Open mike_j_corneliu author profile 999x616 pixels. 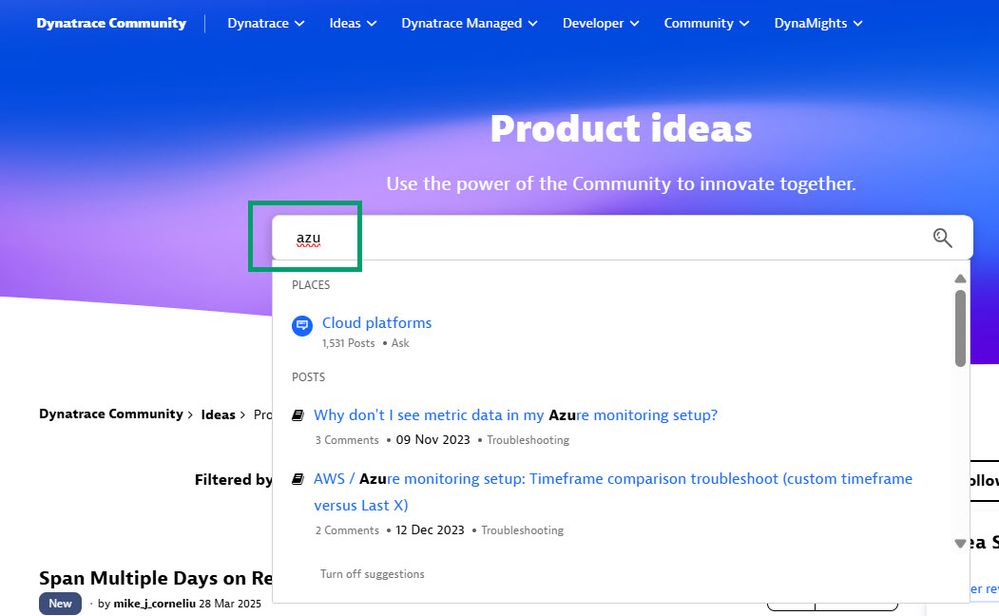[154, 603]
